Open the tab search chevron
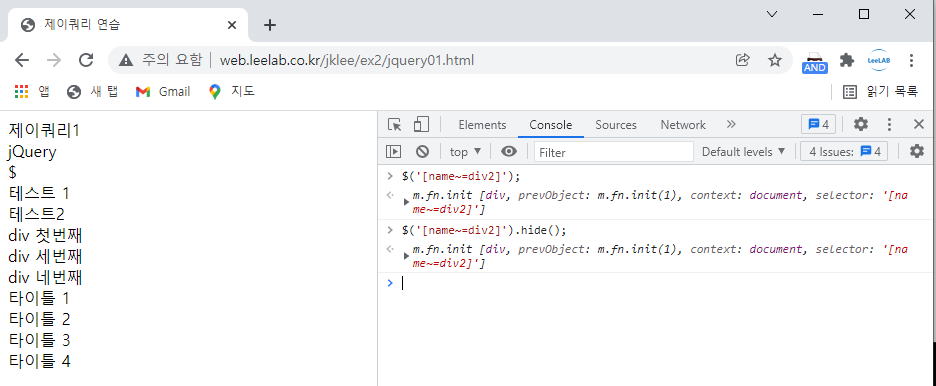 (x=772, y=14)
